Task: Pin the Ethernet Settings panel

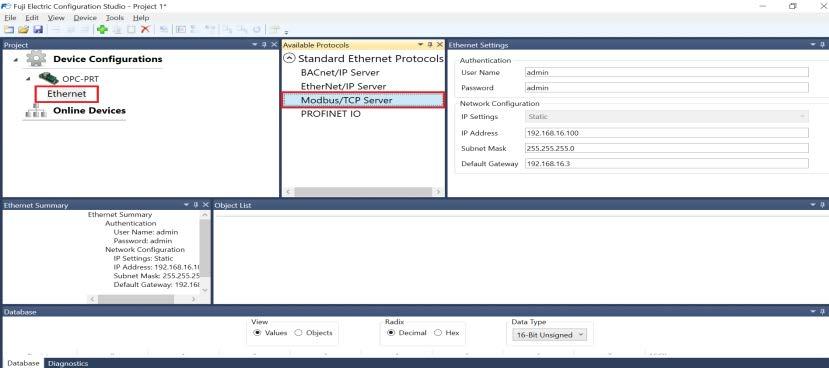Action: pyautogui.click(x=823, y=45)
